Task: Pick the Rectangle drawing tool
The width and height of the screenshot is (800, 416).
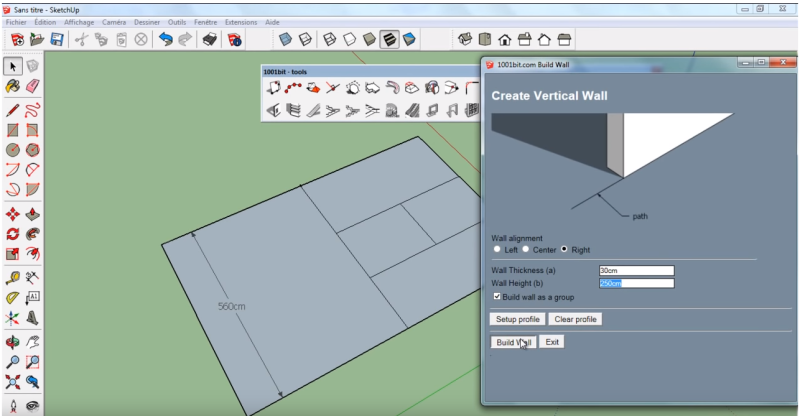Action: click(x=13, y=130)
